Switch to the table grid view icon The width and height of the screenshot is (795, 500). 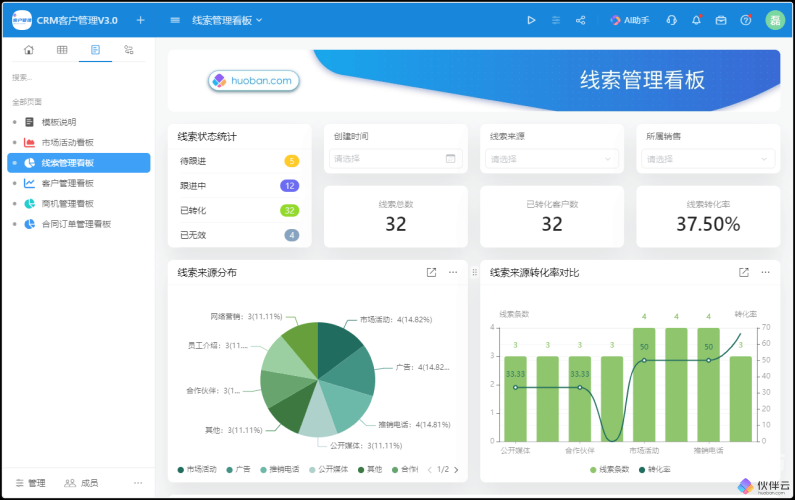point(62,49)
